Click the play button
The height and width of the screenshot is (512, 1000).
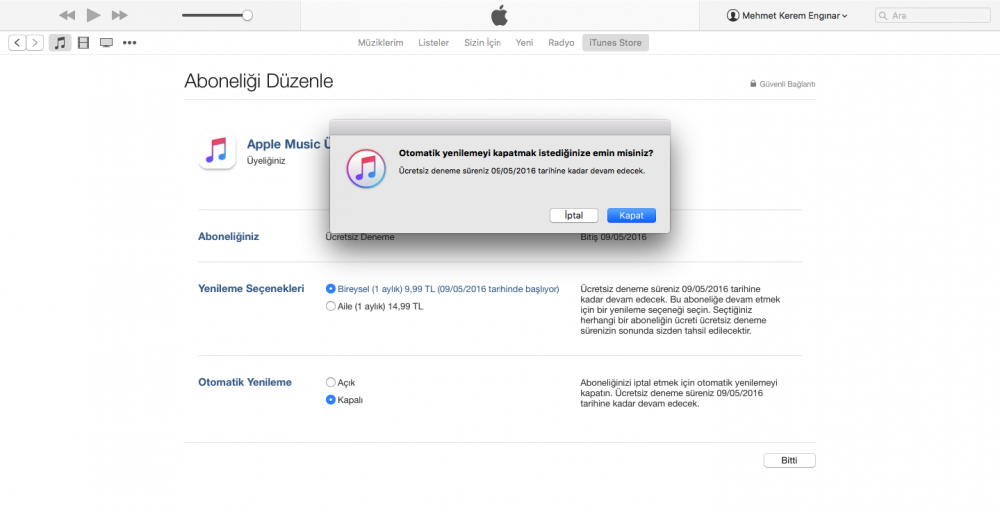(94, 15)
